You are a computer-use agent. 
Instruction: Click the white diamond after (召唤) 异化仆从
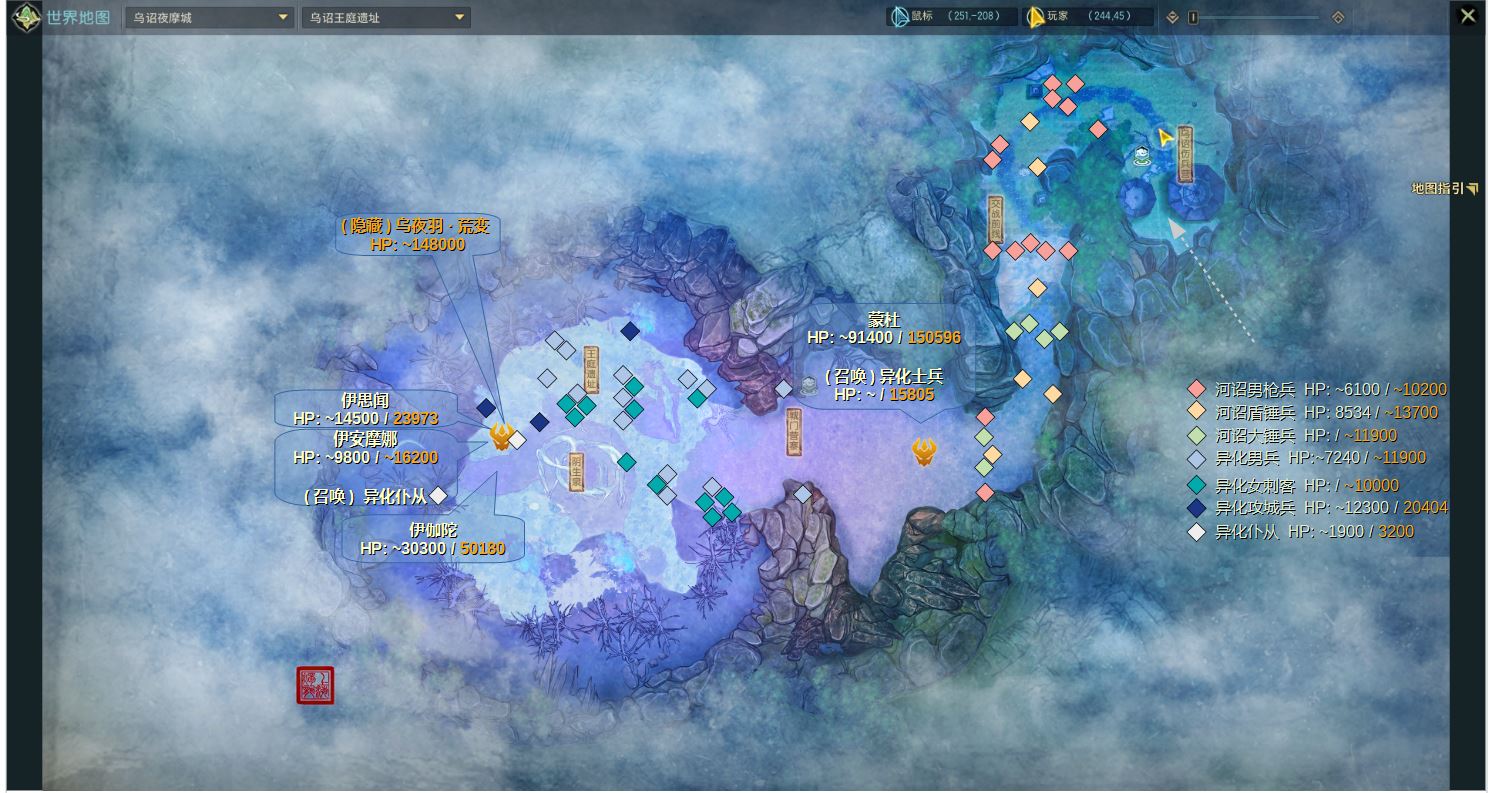click(438, 496)
